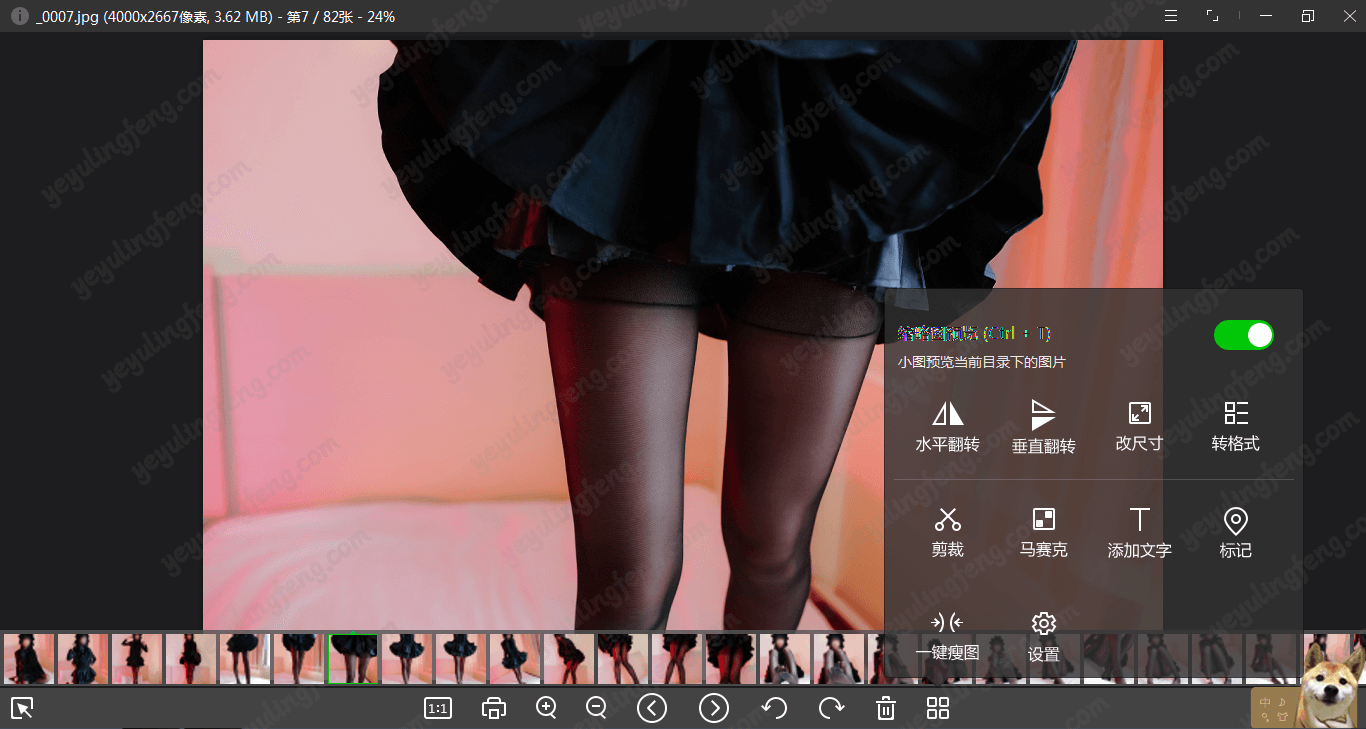Delete the current image with trash icon
This screenshot has height=729, width=1366.
point(886,709)
